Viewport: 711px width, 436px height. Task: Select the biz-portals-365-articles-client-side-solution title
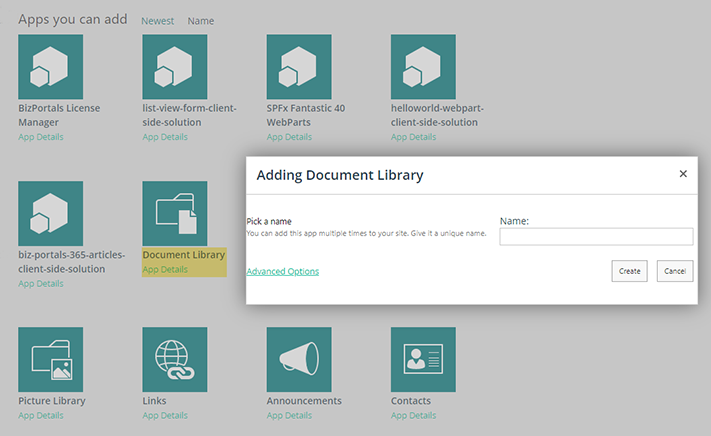(x=72, y=262)
